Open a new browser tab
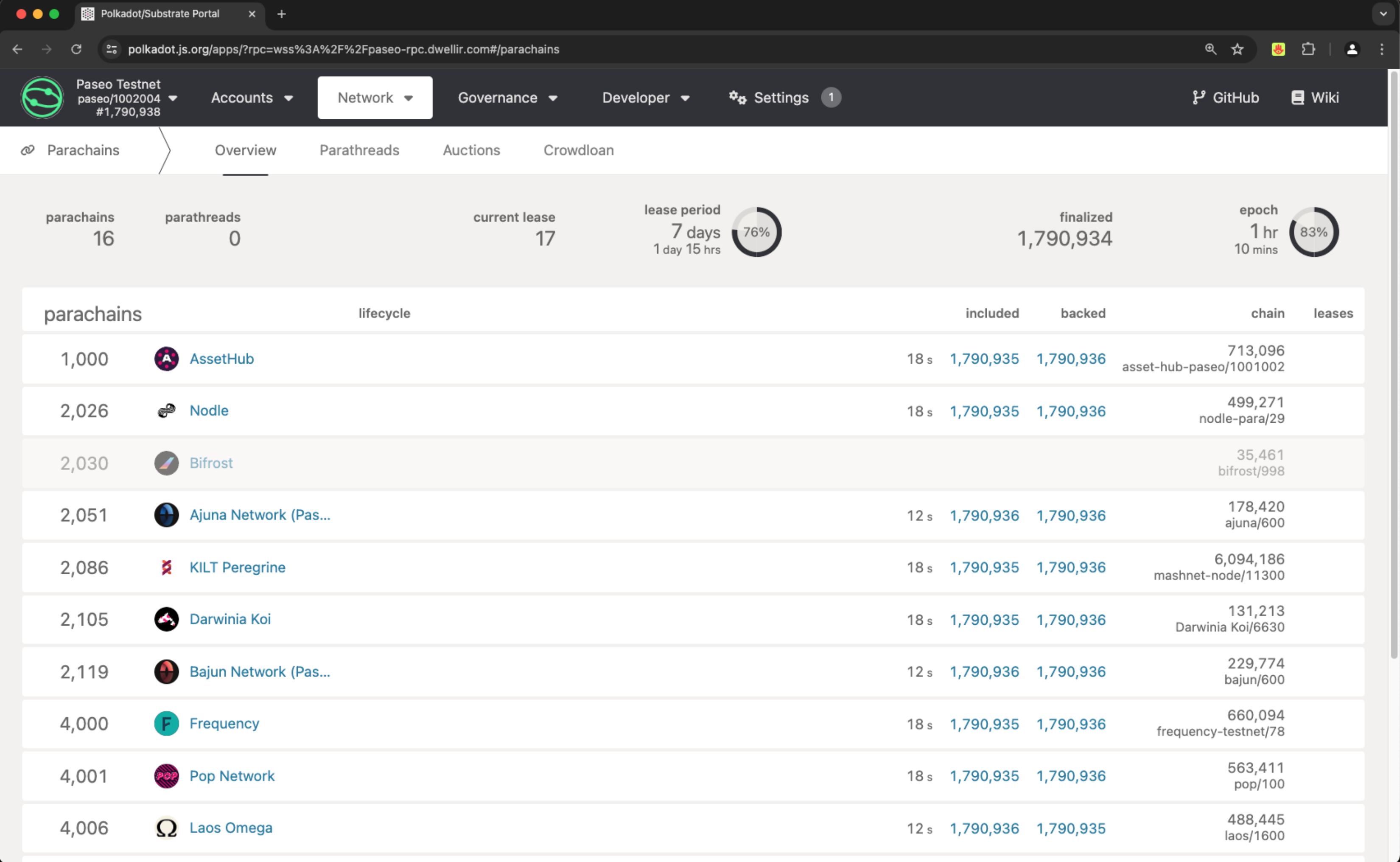The image size is (1400, 862). pyautogui.click(x=281, y=14)
